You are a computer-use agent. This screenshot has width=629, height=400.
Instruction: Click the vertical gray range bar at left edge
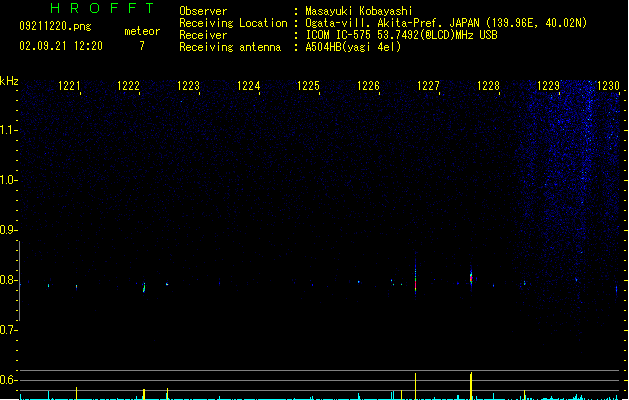(x=20, y=281)
